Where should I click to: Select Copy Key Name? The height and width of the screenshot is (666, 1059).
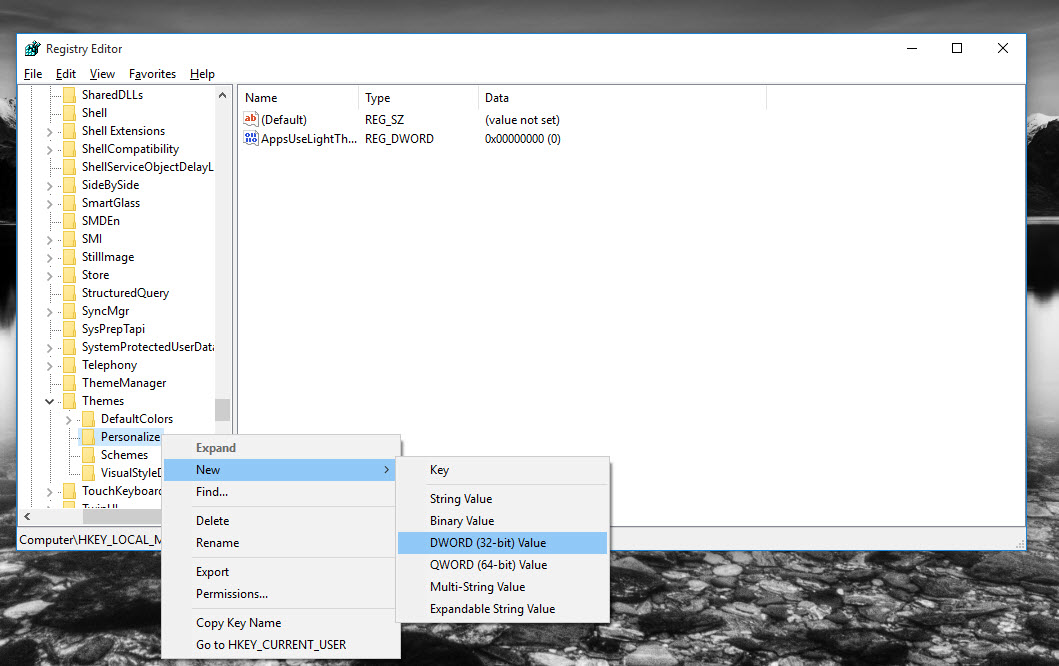click(280, 623)
